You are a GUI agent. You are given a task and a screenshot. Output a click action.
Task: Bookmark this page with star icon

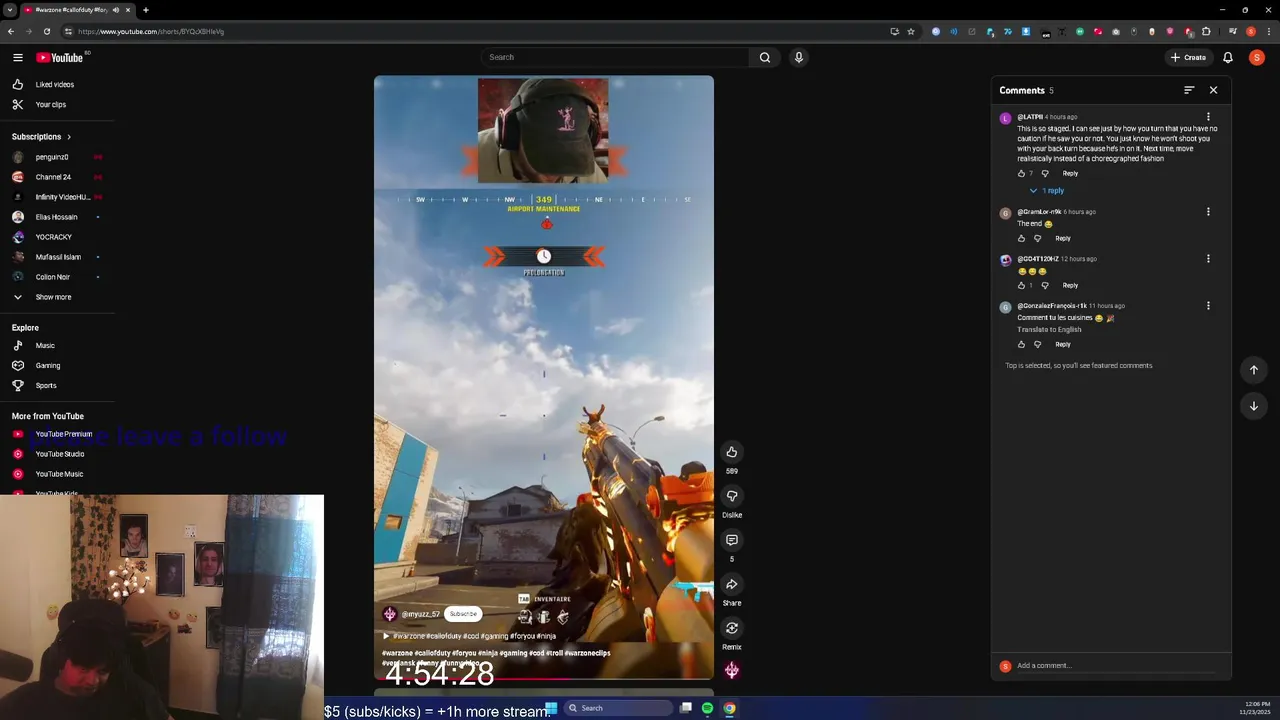pos(911,31)
